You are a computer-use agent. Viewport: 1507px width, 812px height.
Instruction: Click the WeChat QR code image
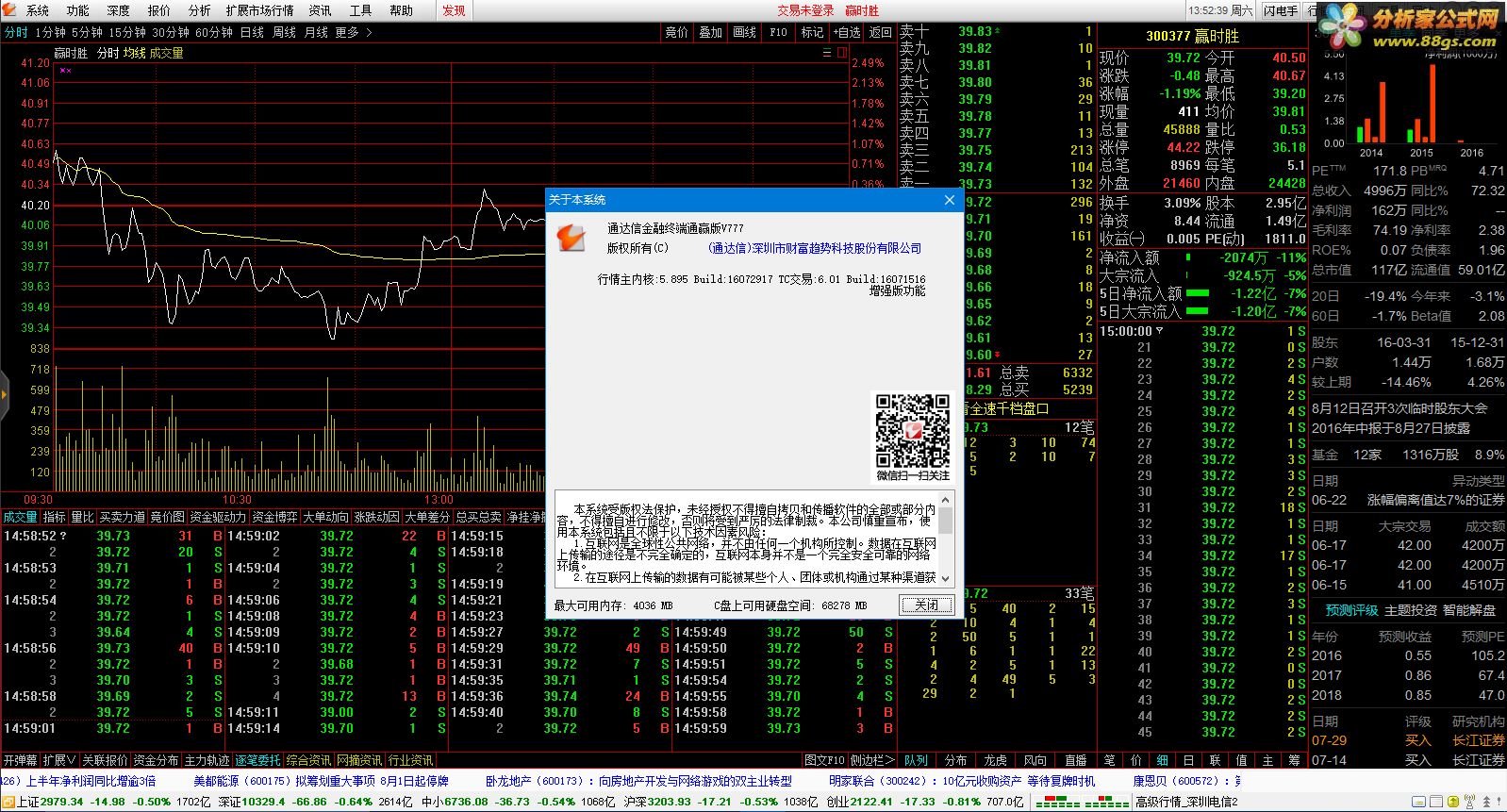pyautogui.click(x=913, y=431)
